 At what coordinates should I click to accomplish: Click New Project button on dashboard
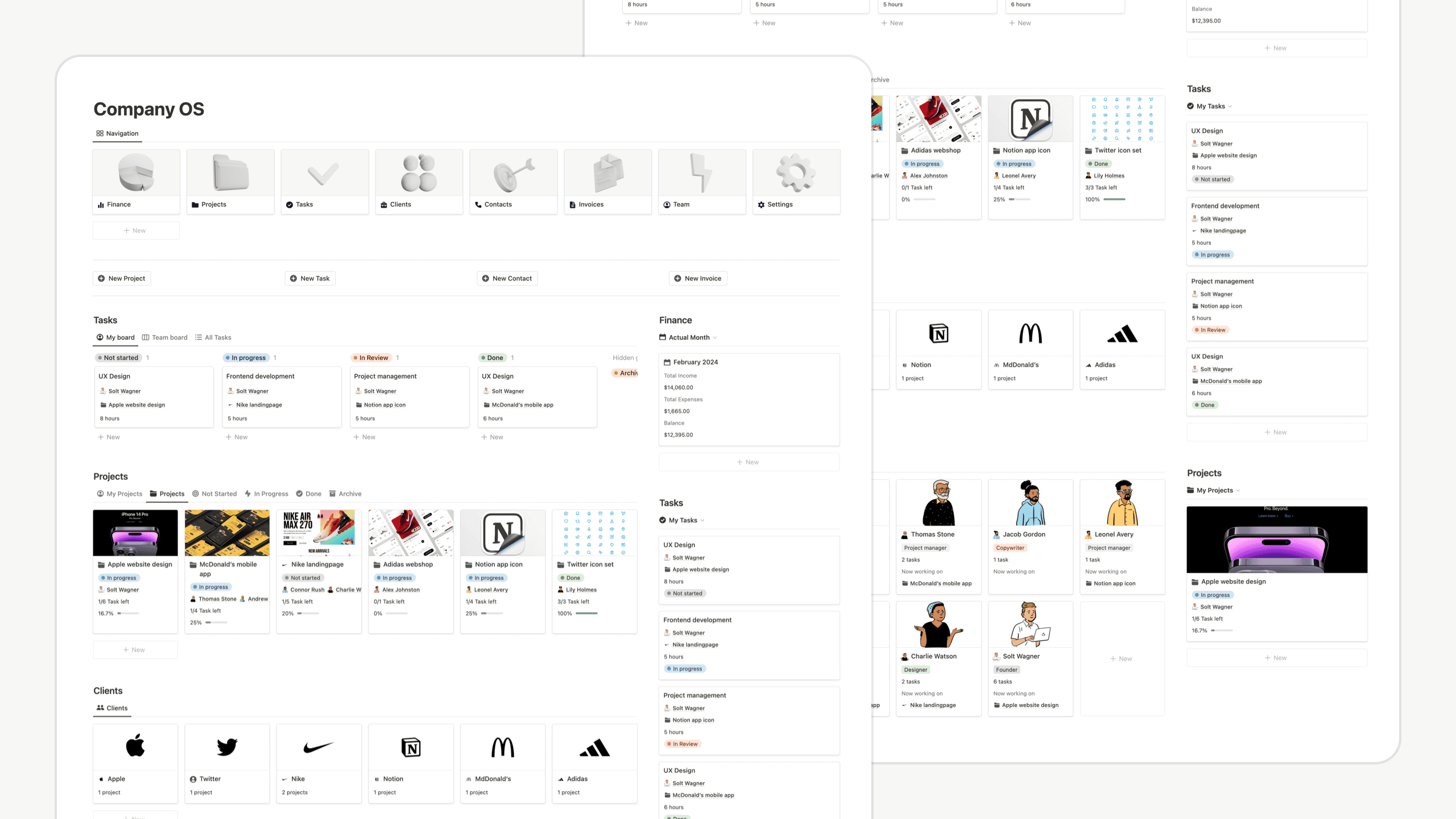click(x=122, y=278)
